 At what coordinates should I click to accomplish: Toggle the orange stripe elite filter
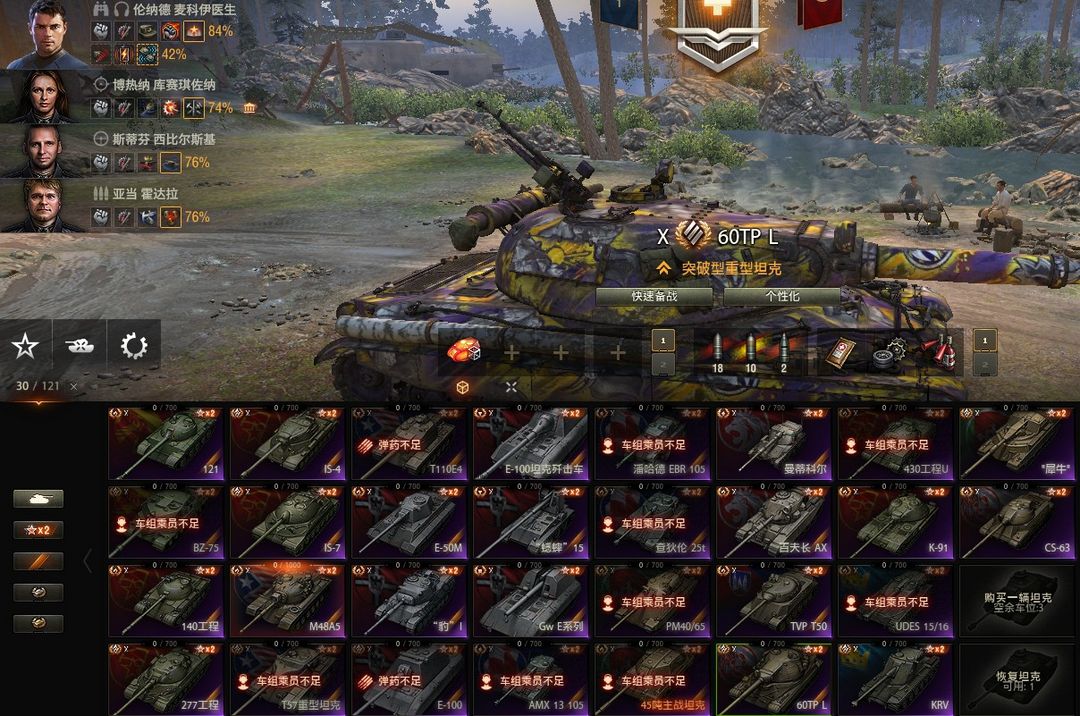(x=39, y=561)
